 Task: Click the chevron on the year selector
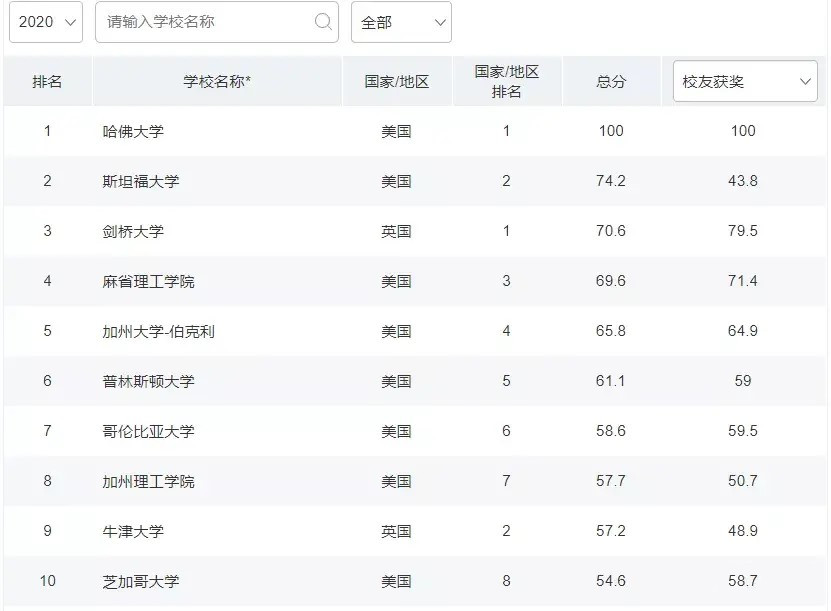click(68, 21)
